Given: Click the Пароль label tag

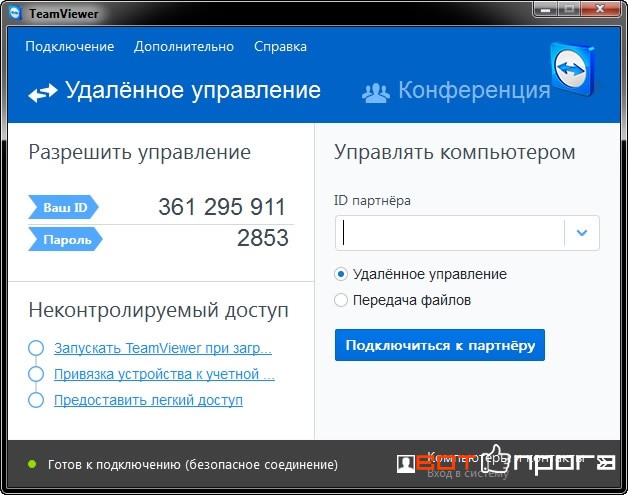Looking at the screenshot, I should [65, 239].
